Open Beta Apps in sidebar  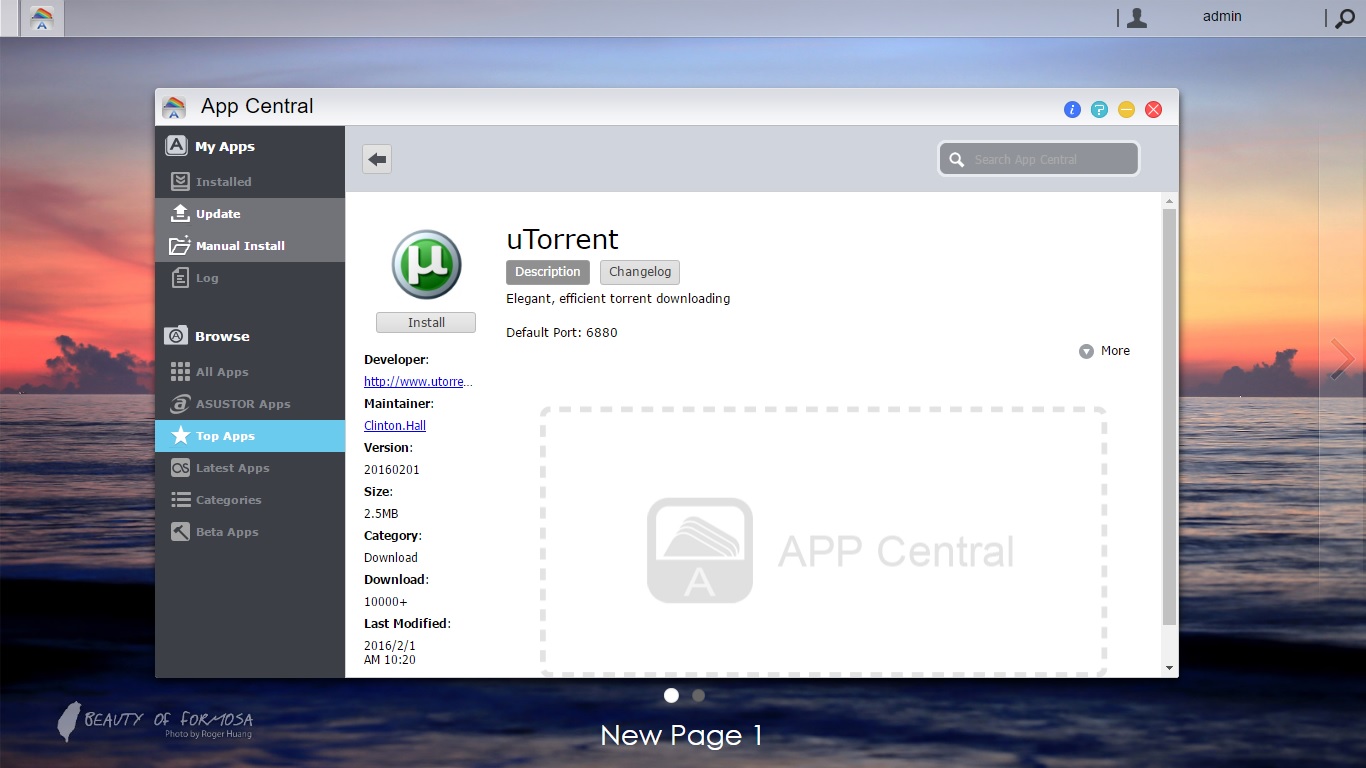coord(227,532)
